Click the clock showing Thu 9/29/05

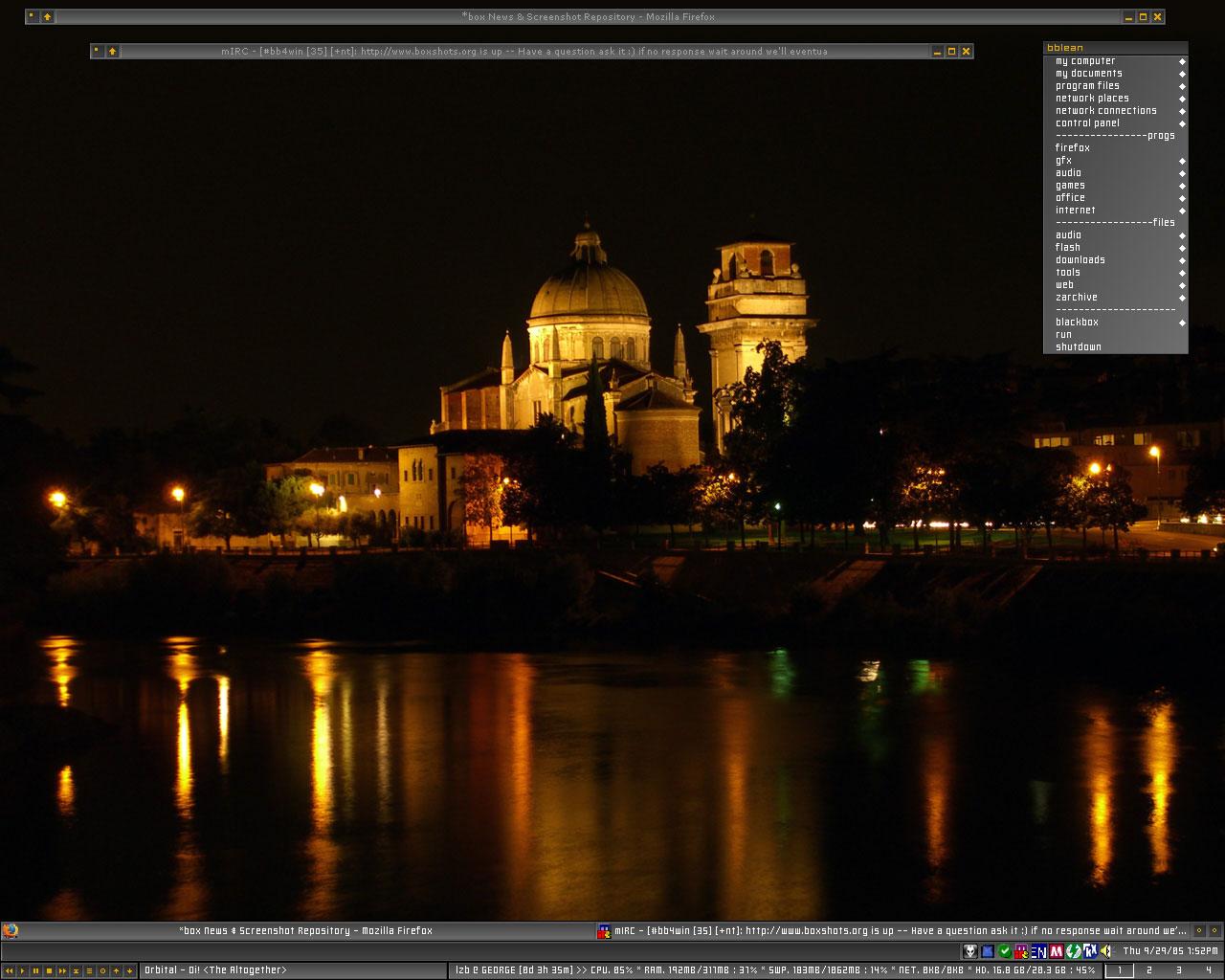click(x=1169, y=951)
